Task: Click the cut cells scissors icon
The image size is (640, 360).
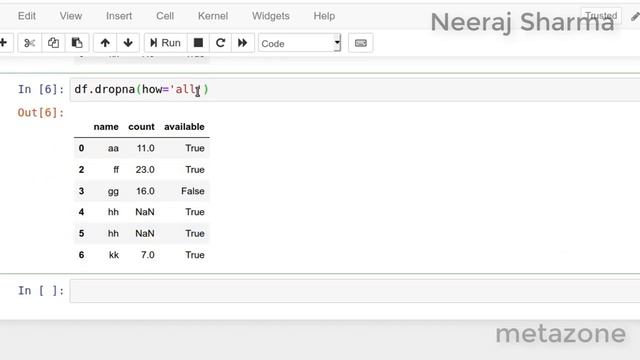Action: pyautogui.click(x=29, y=43)
